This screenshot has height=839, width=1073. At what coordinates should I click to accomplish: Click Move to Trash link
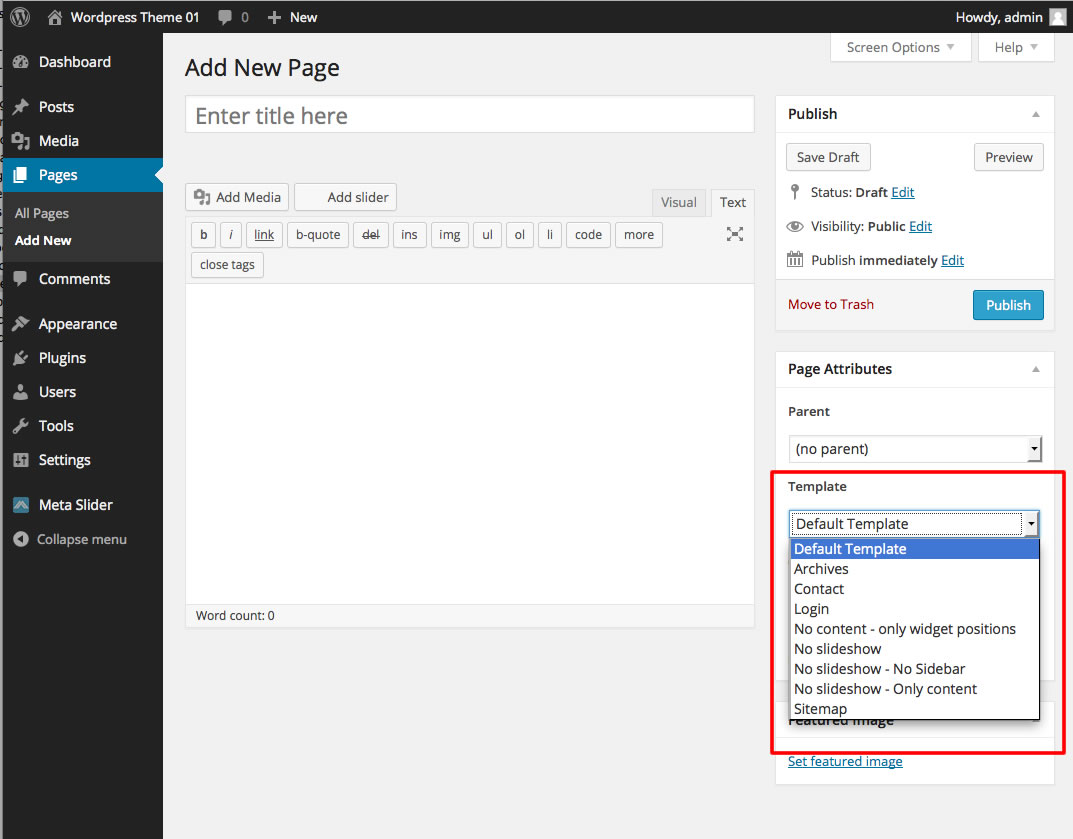pyautogui.click(x=831, y=305)
